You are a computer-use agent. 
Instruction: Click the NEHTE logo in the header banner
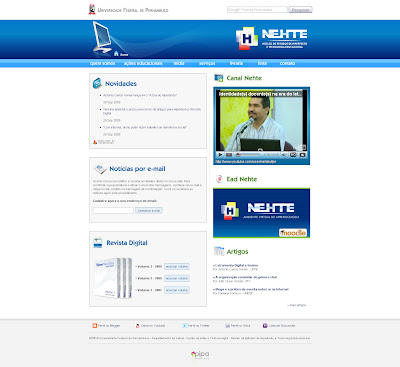point(272,38)
